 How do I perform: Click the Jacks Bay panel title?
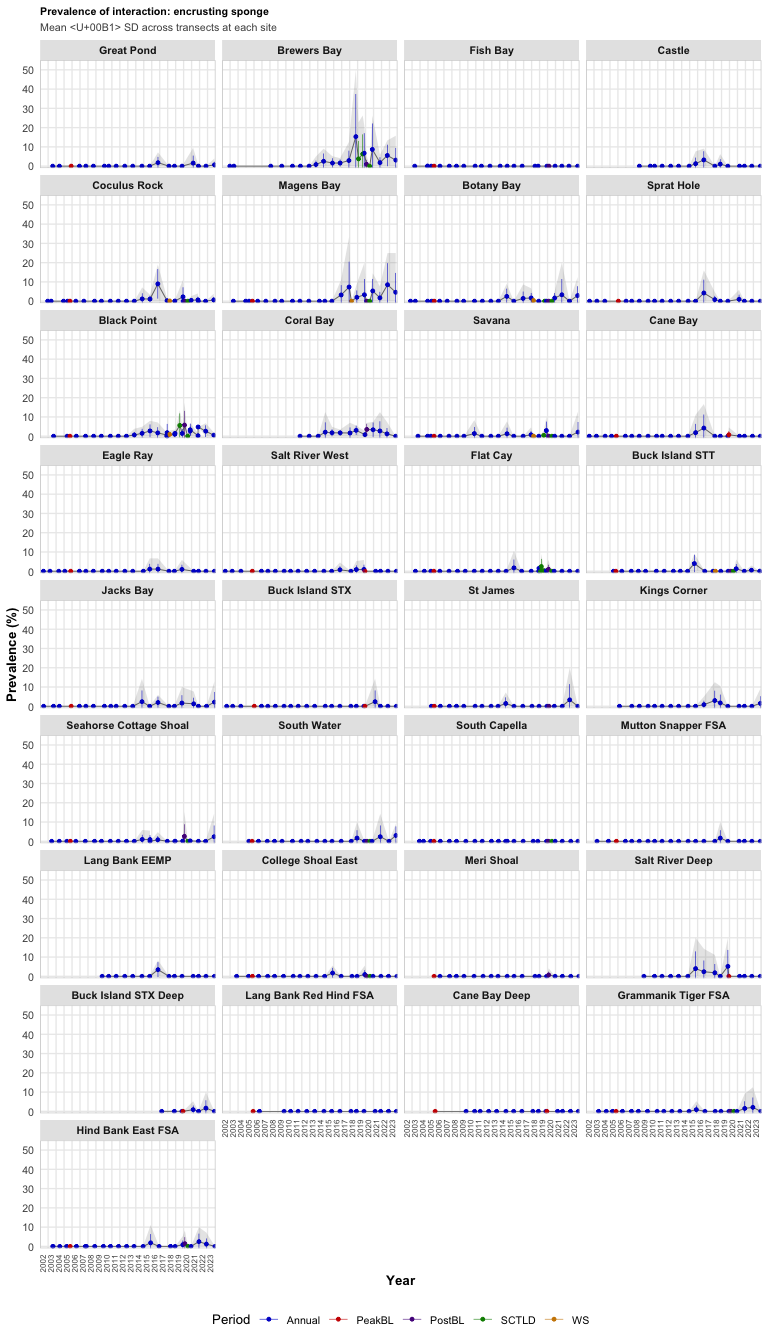tap(128, 590)
